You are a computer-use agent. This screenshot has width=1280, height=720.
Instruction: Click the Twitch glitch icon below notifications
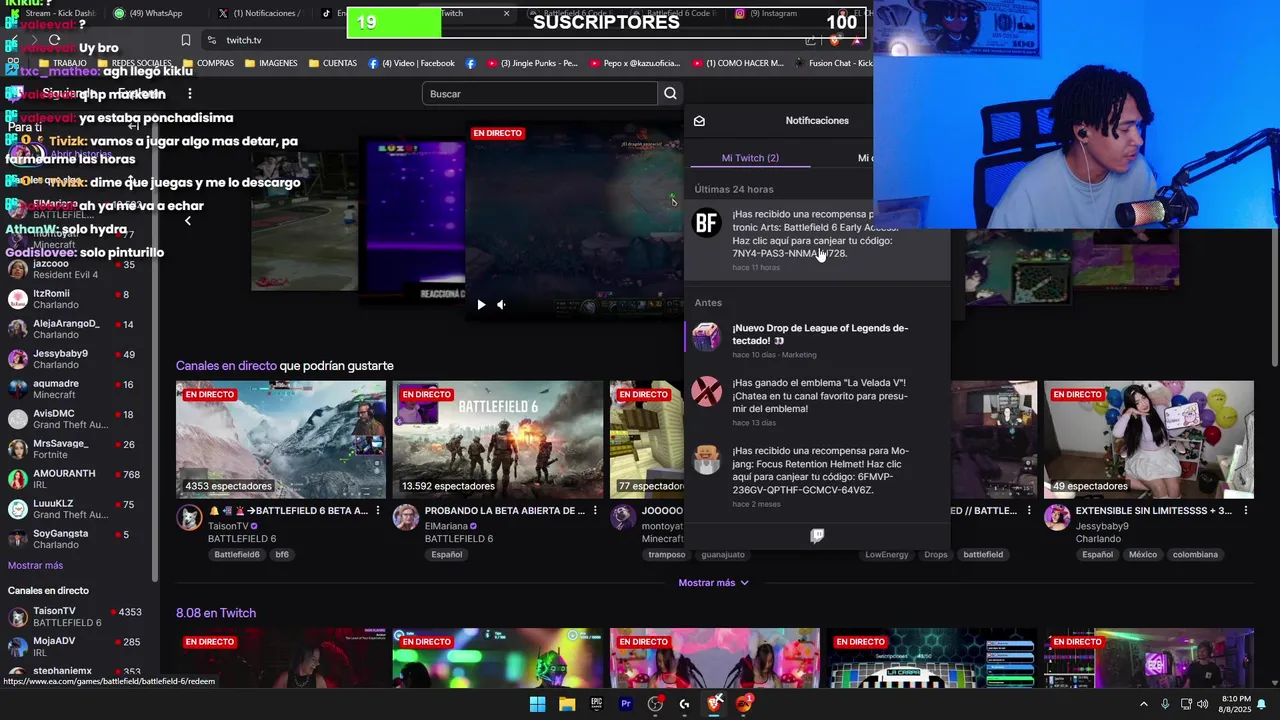[x=817, y=536]
